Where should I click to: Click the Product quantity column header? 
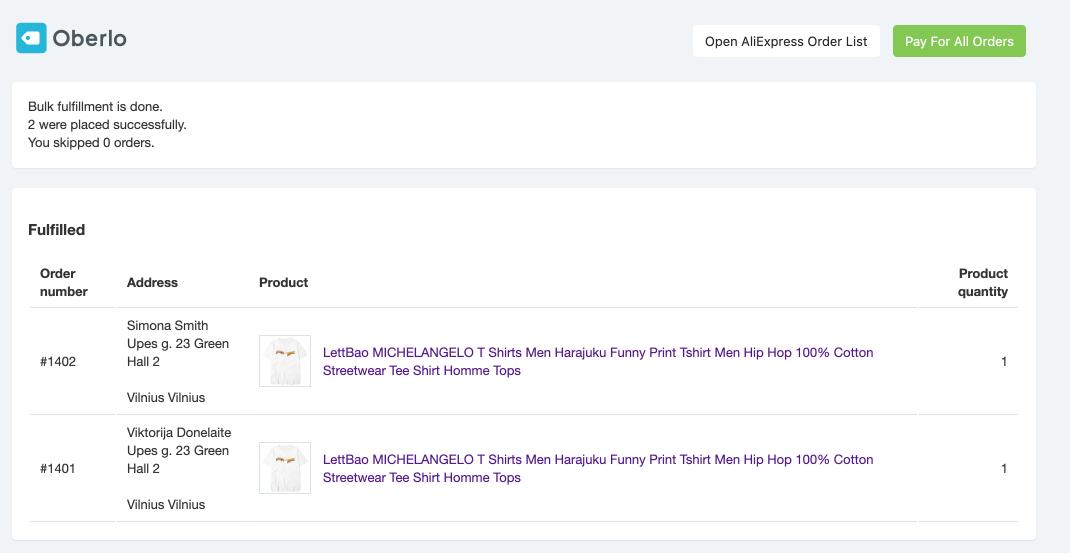[982, 282]
